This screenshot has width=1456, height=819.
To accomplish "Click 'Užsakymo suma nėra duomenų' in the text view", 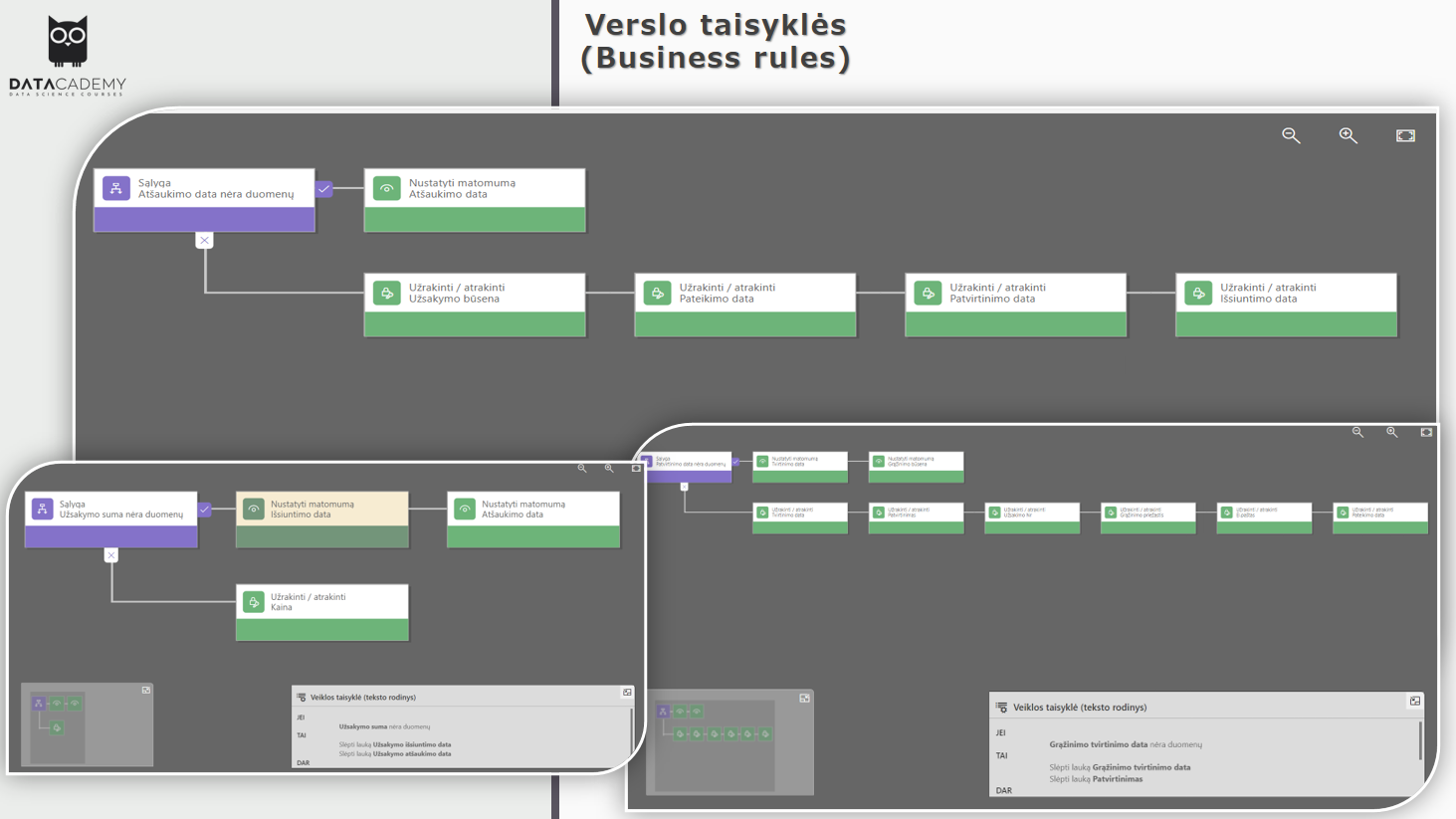I will (384, 726).
